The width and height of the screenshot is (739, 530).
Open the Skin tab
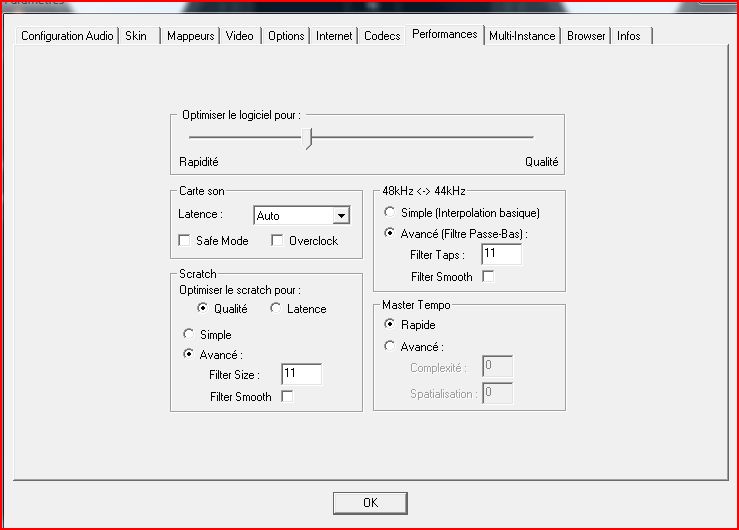[139, 36]
